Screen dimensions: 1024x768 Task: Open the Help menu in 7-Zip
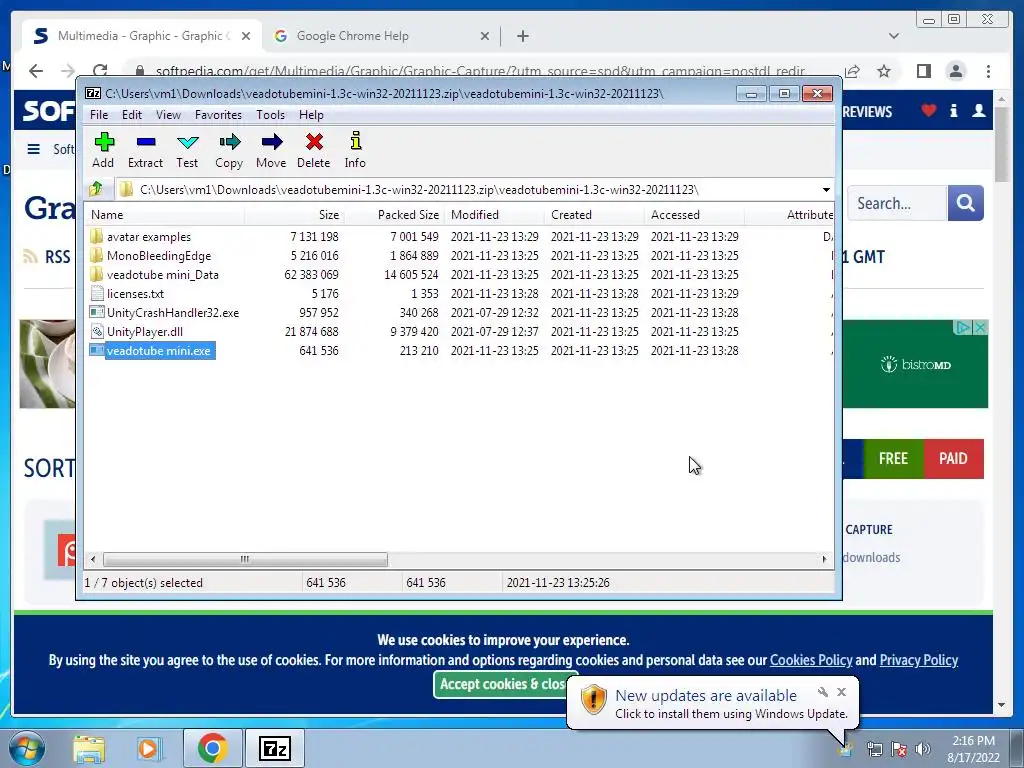click(x=312, y=115)
